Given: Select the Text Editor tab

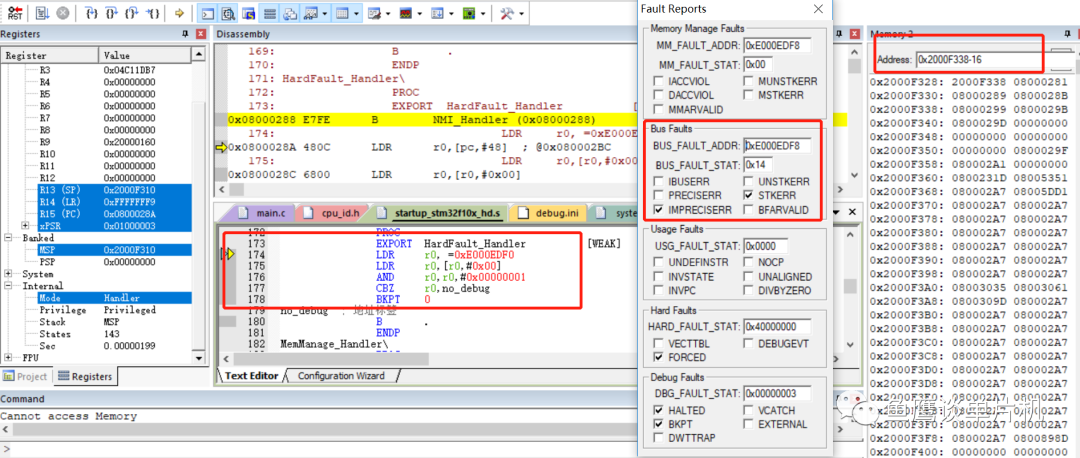Looking at the screenshot, I should 251,375.
